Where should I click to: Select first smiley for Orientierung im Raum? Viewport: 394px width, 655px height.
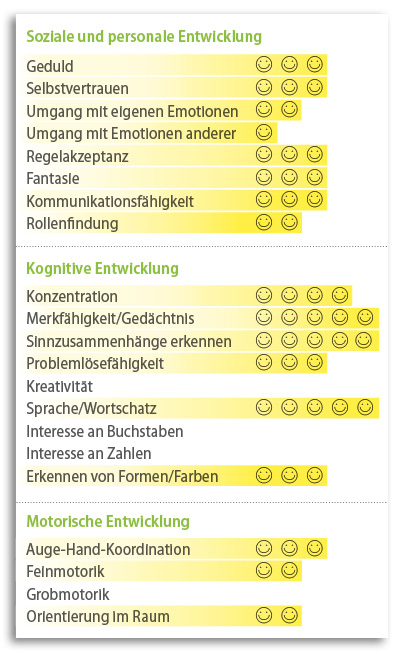coord(264,615)
